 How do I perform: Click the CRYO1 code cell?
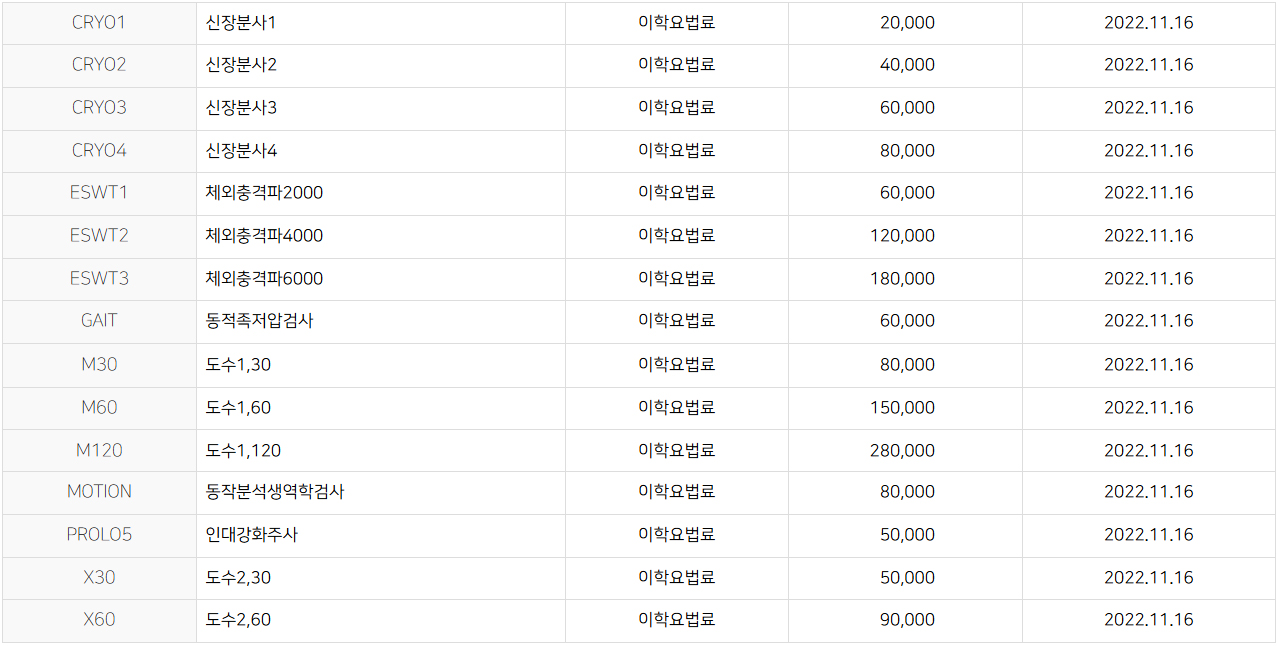pyautogui.click(x=99, y=22)
